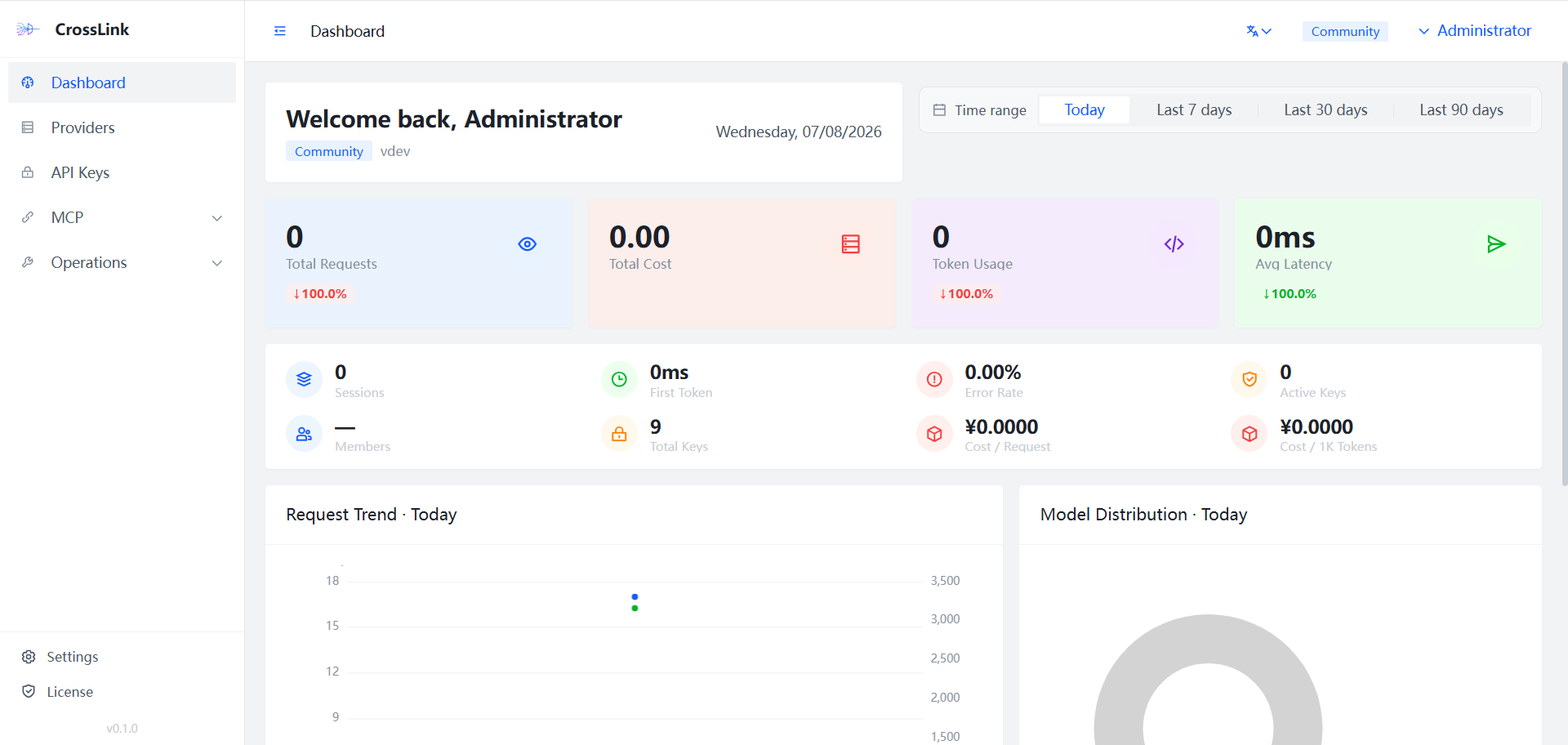
Task: Click the Operations menu item
Action: (x=122, y=262)
